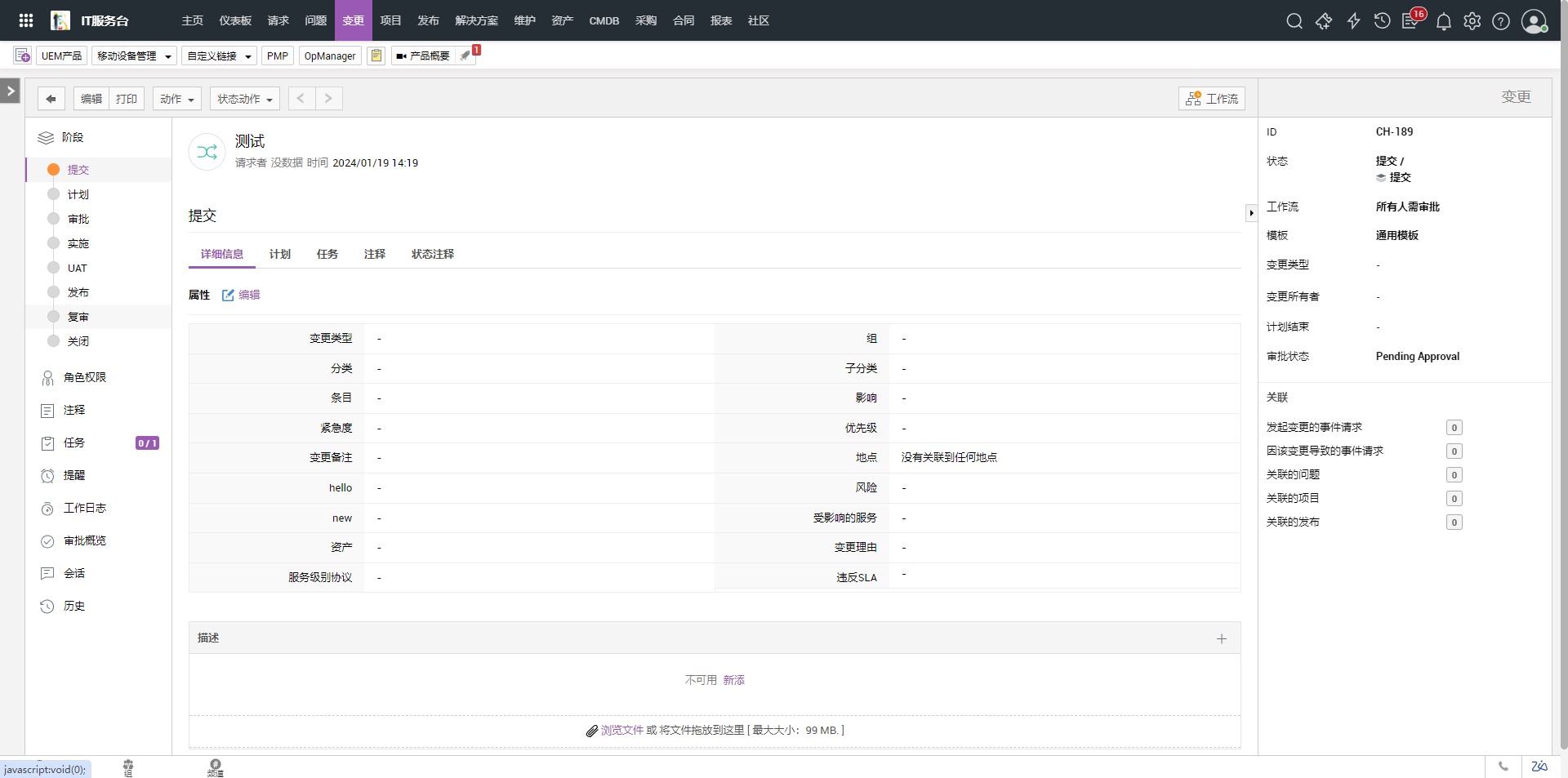The height and width of the screenshot is (778, 1568).
Task: Open the recent history clock icon
Action: pyautogui.click(x=1382, y=21)
